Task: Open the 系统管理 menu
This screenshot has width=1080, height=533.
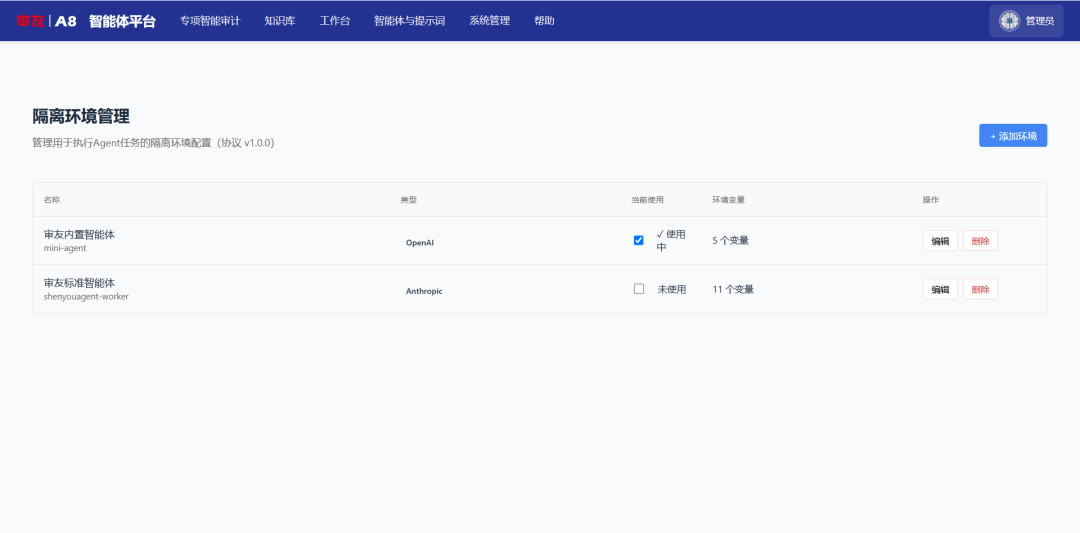Action: 490,21
